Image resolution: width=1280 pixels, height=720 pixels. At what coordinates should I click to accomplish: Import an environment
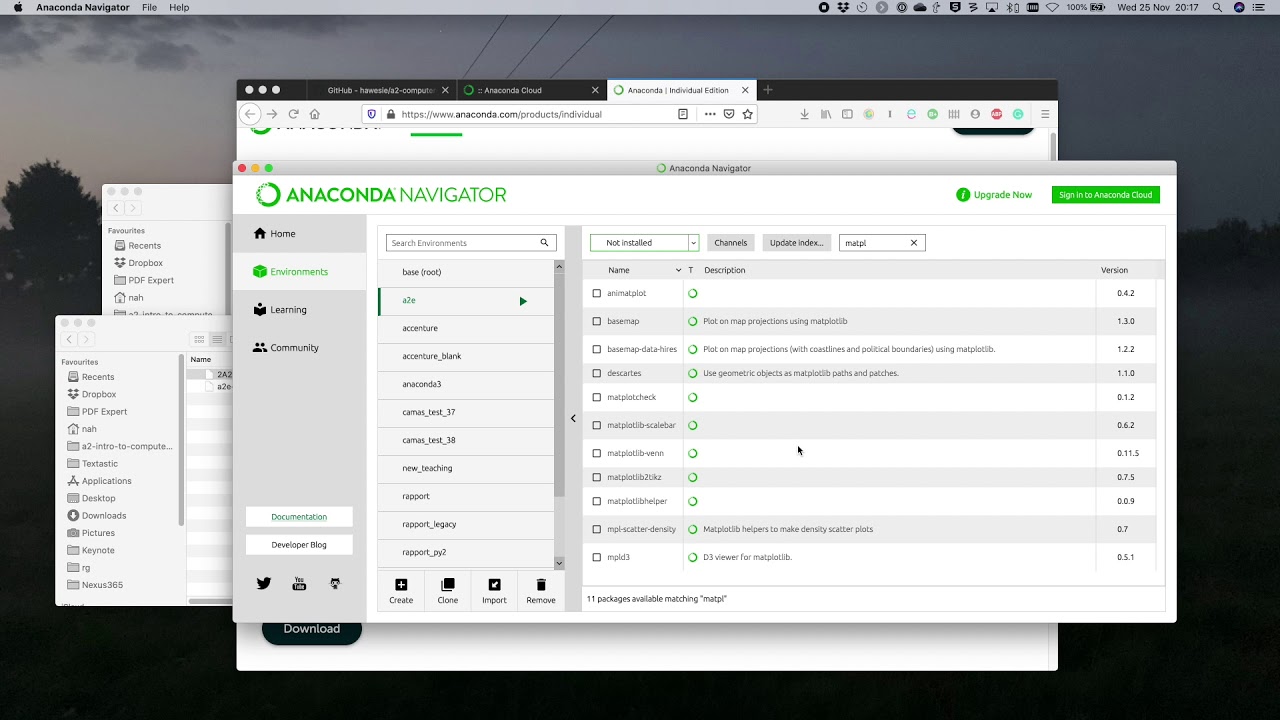(x=494, y=591)
